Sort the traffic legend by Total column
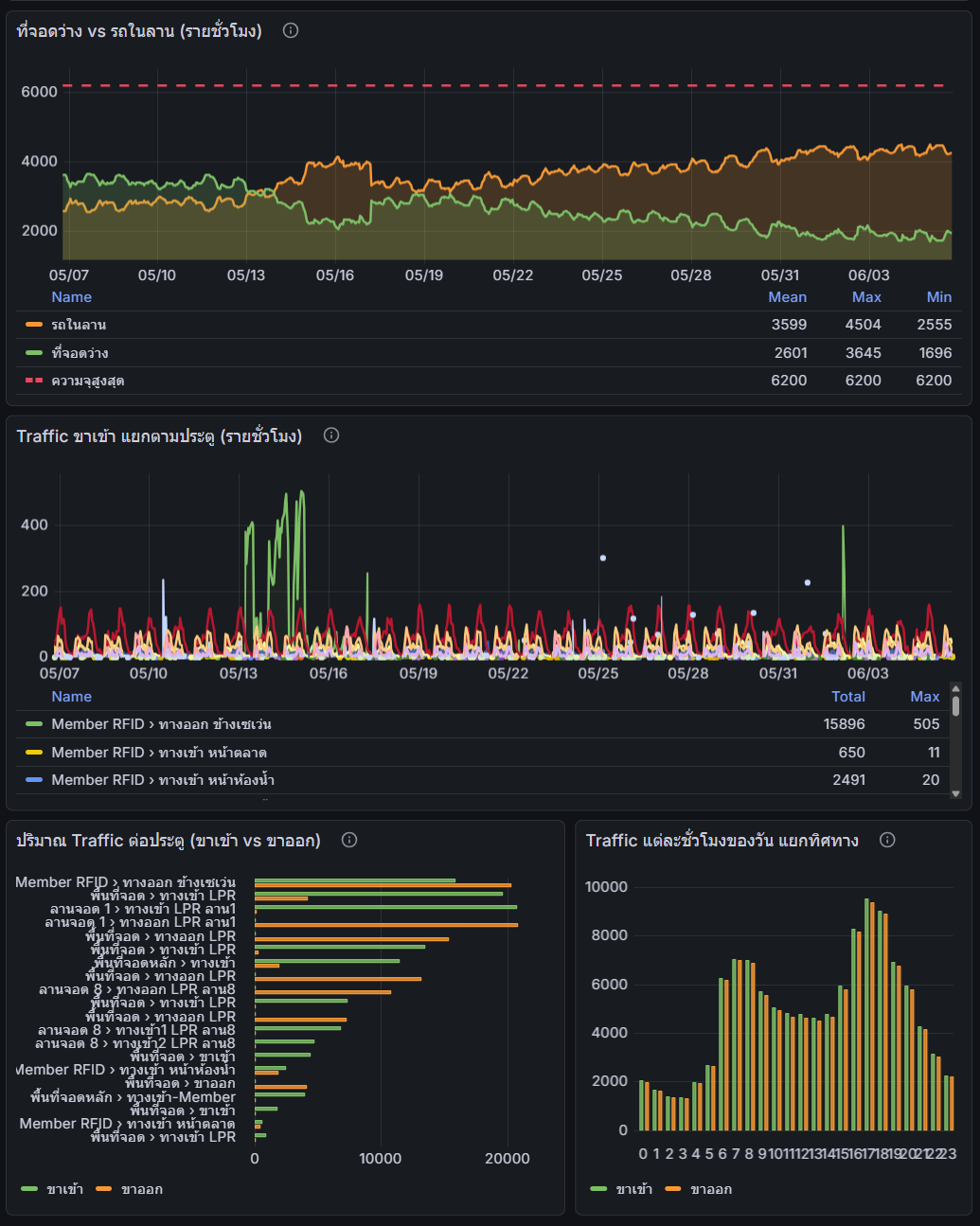This screenshot has width=980, height=1226. (x=848, y=697)
